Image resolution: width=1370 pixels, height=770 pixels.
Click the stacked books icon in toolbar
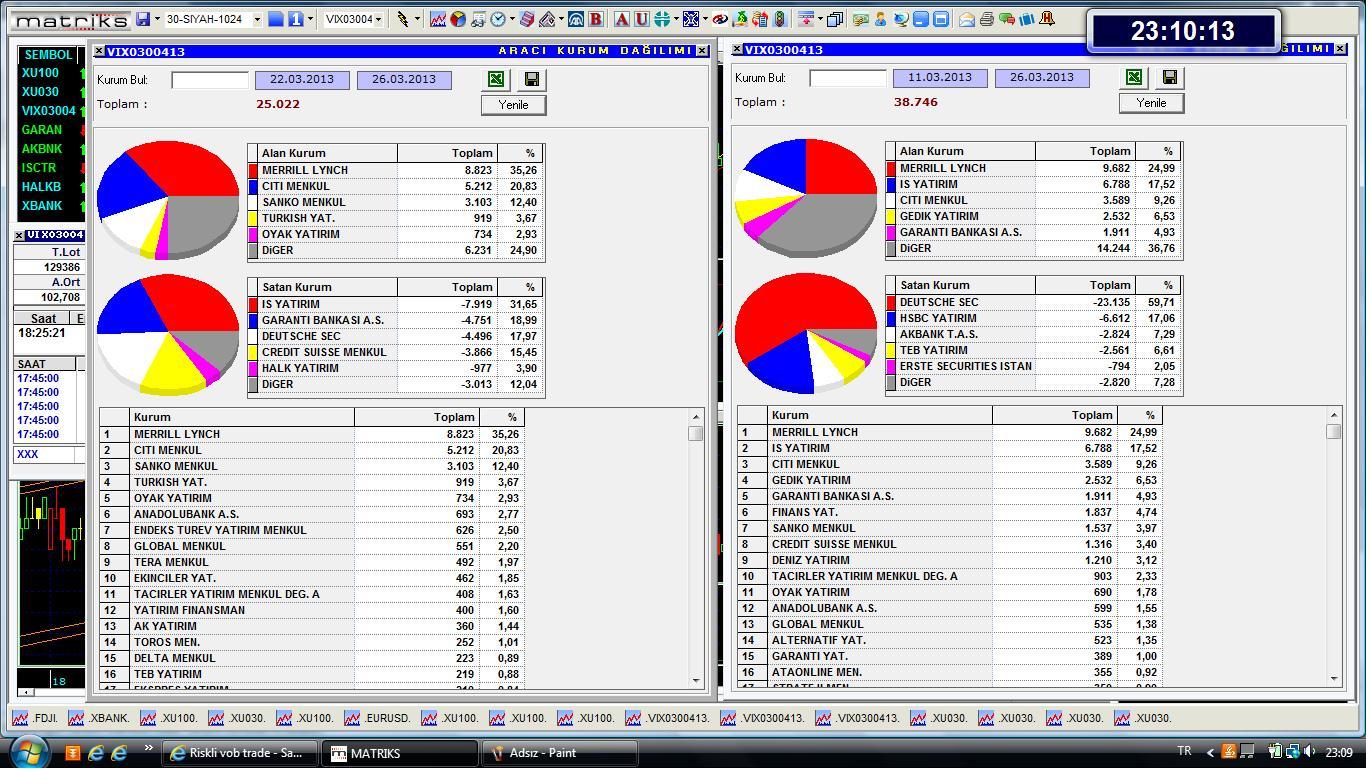[x=527, y=19]
